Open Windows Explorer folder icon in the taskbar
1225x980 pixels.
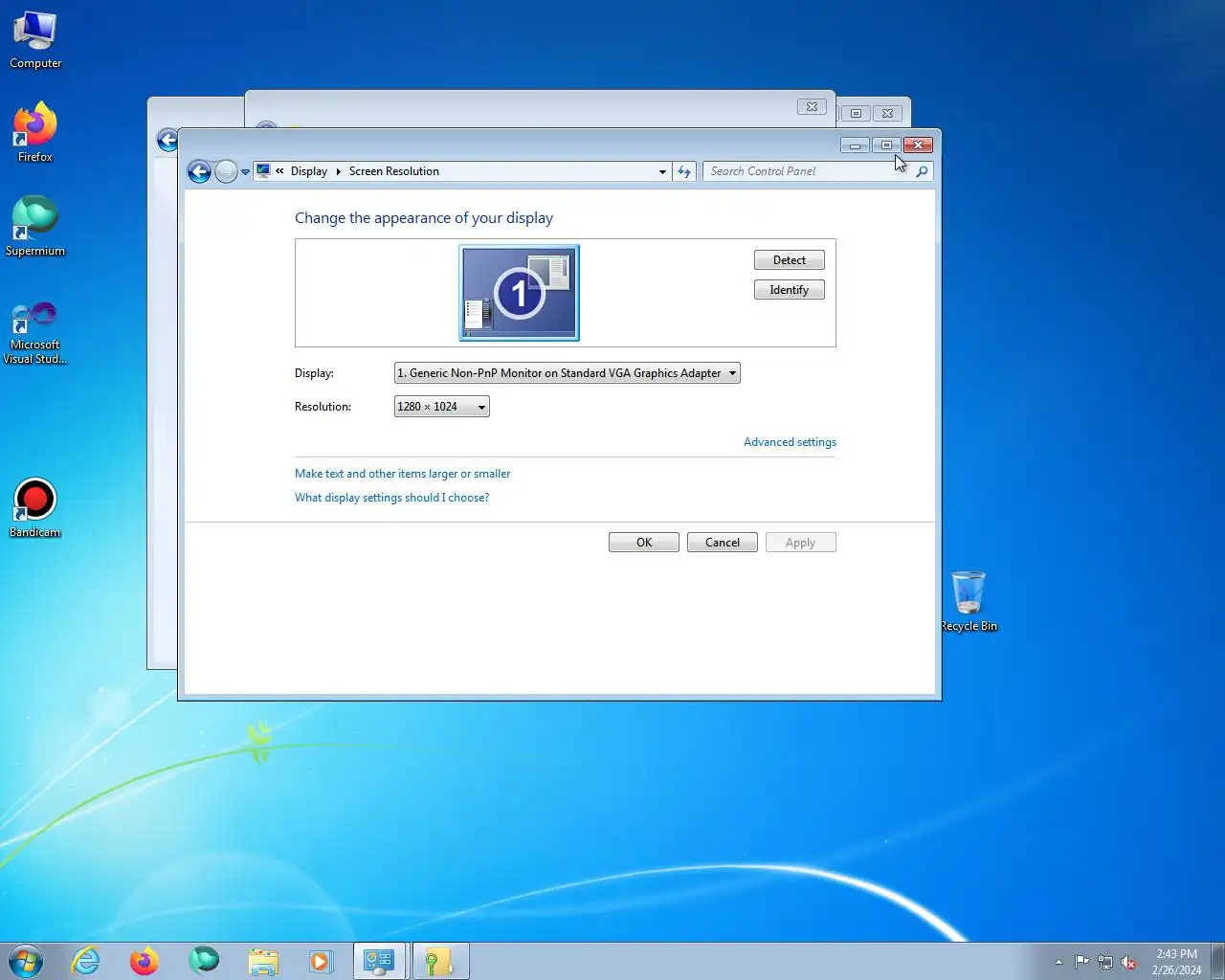coord(263,961)
